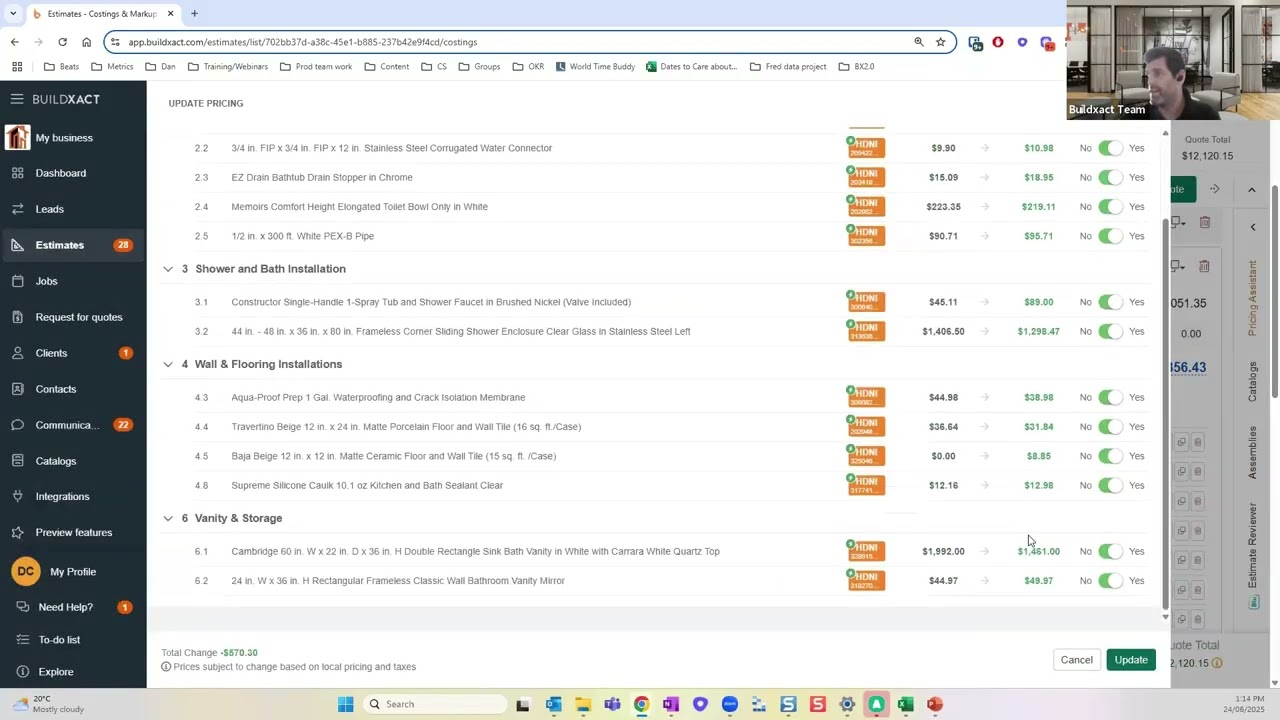Viewport: 1280px width, 720px height.
Task: Collapse section 4 Wall & Flooring Installations
Action: (168, 364)
